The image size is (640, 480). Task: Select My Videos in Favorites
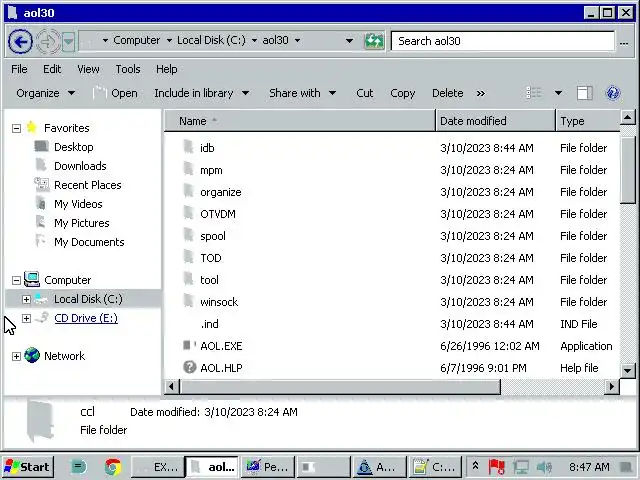click(78, 204)
